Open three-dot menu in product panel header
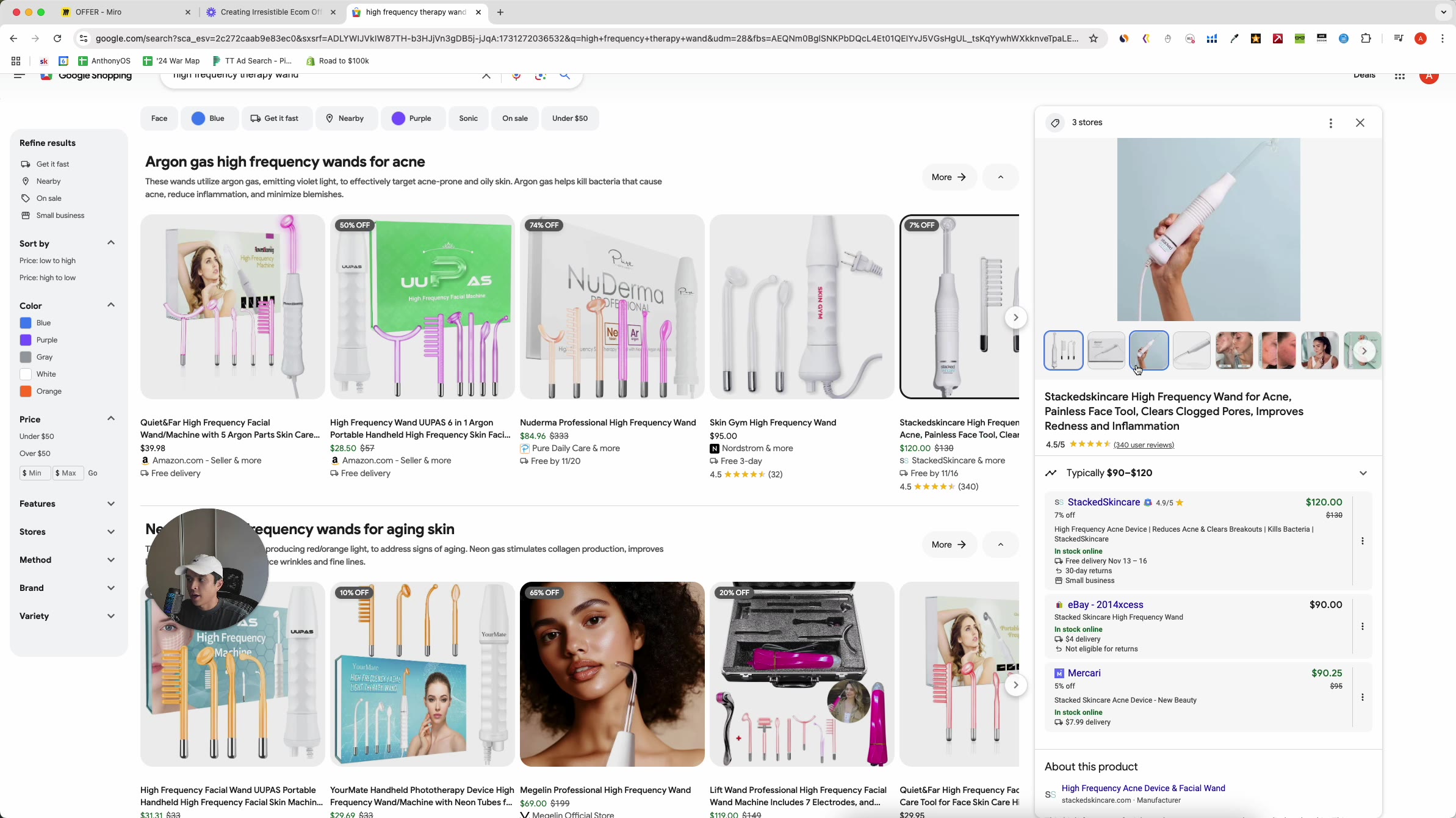 click(x=1331, y=123)
